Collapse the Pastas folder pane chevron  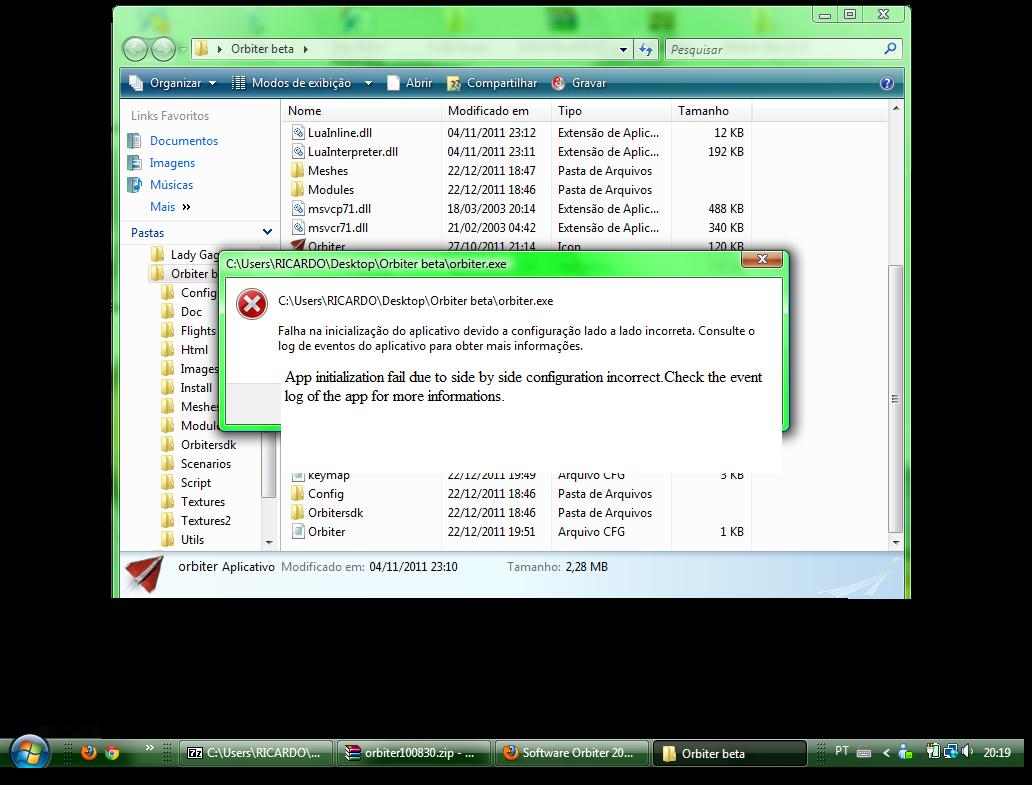coord(267,232)
